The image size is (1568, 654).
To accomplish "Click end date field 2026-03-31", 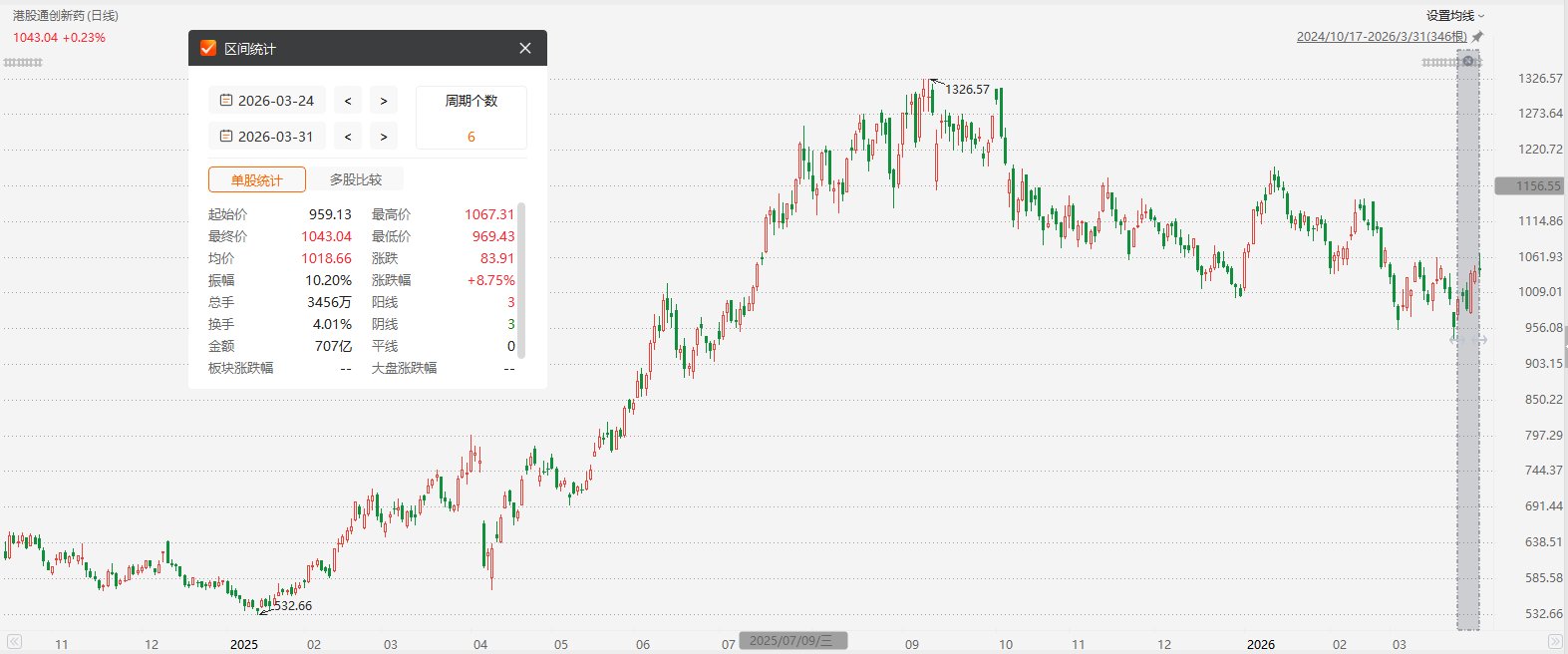I will 267,137.
